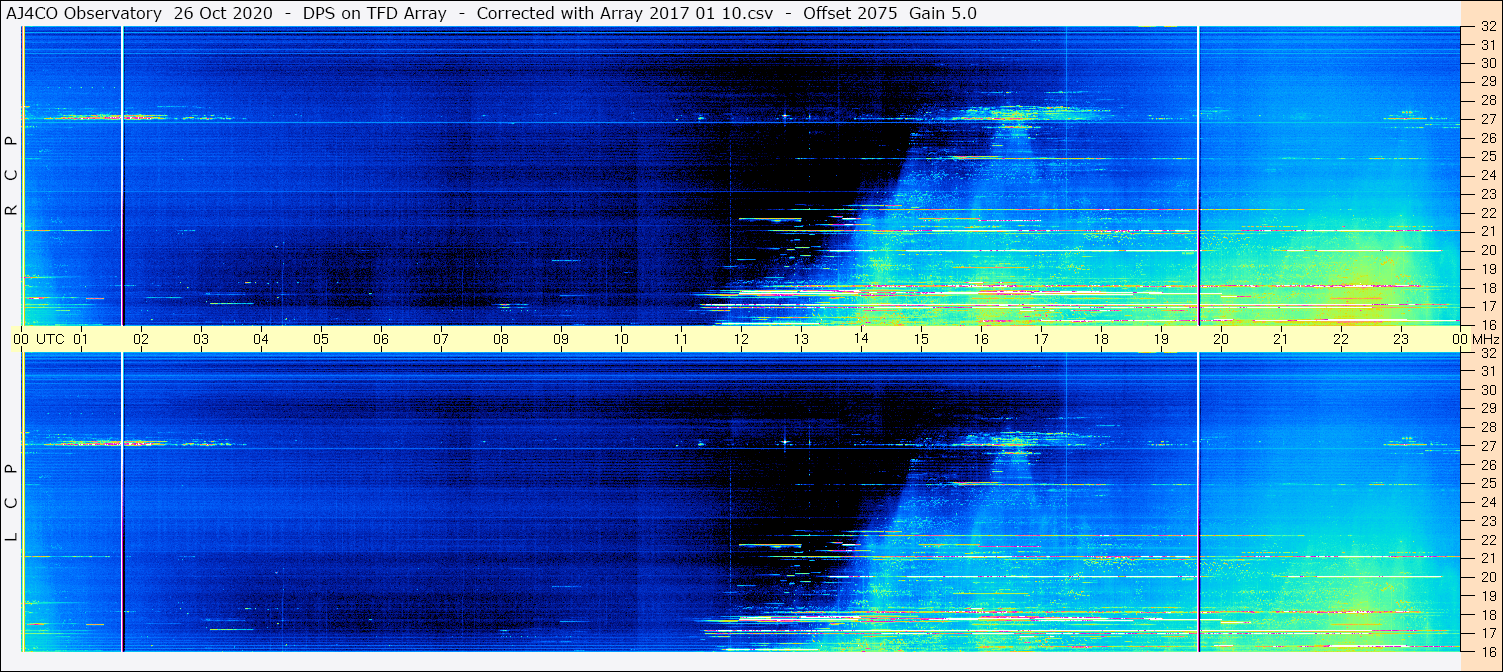Click the AJ4CO Observatory title text
This screenshot has width=1503, height=672.
coord(84,13)
